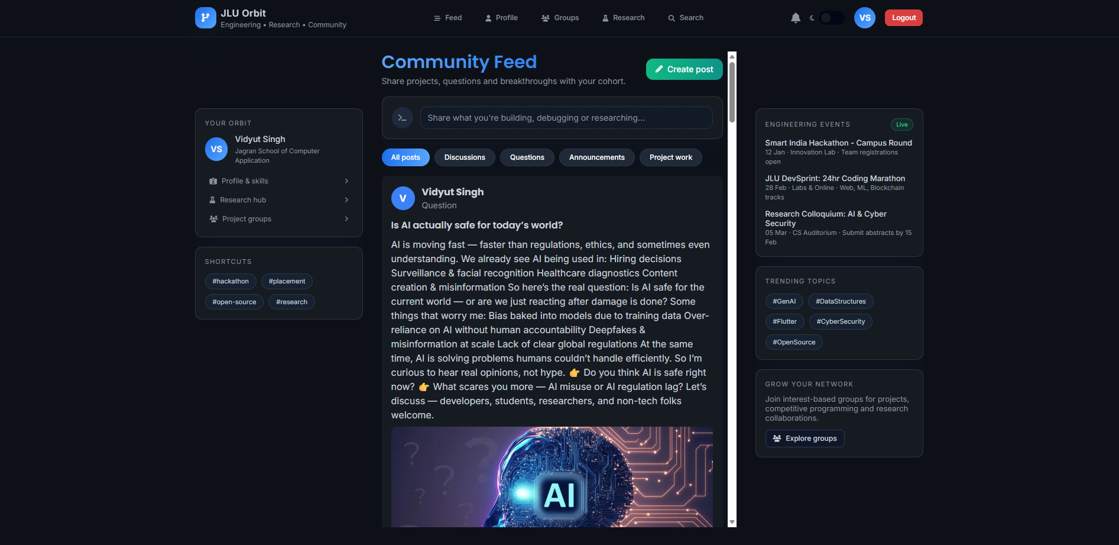The width and height of the screenshot is (1119, 545).
Task: Click the VS avatar in the header
Action: click(x=864, y=18)
